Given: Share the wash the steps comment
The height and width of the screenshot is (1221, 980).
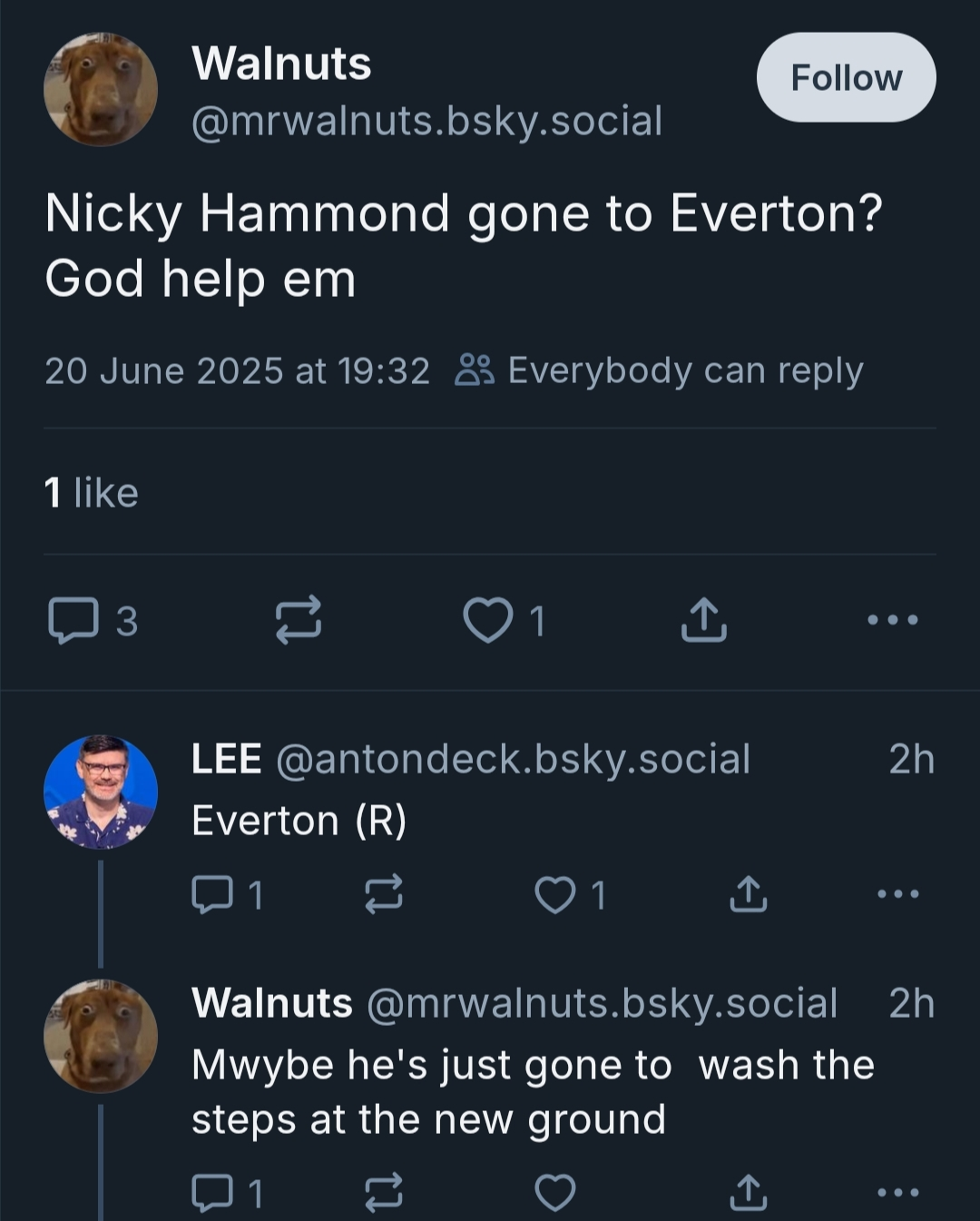Looking at the screenshot, I should point(749,1193).
